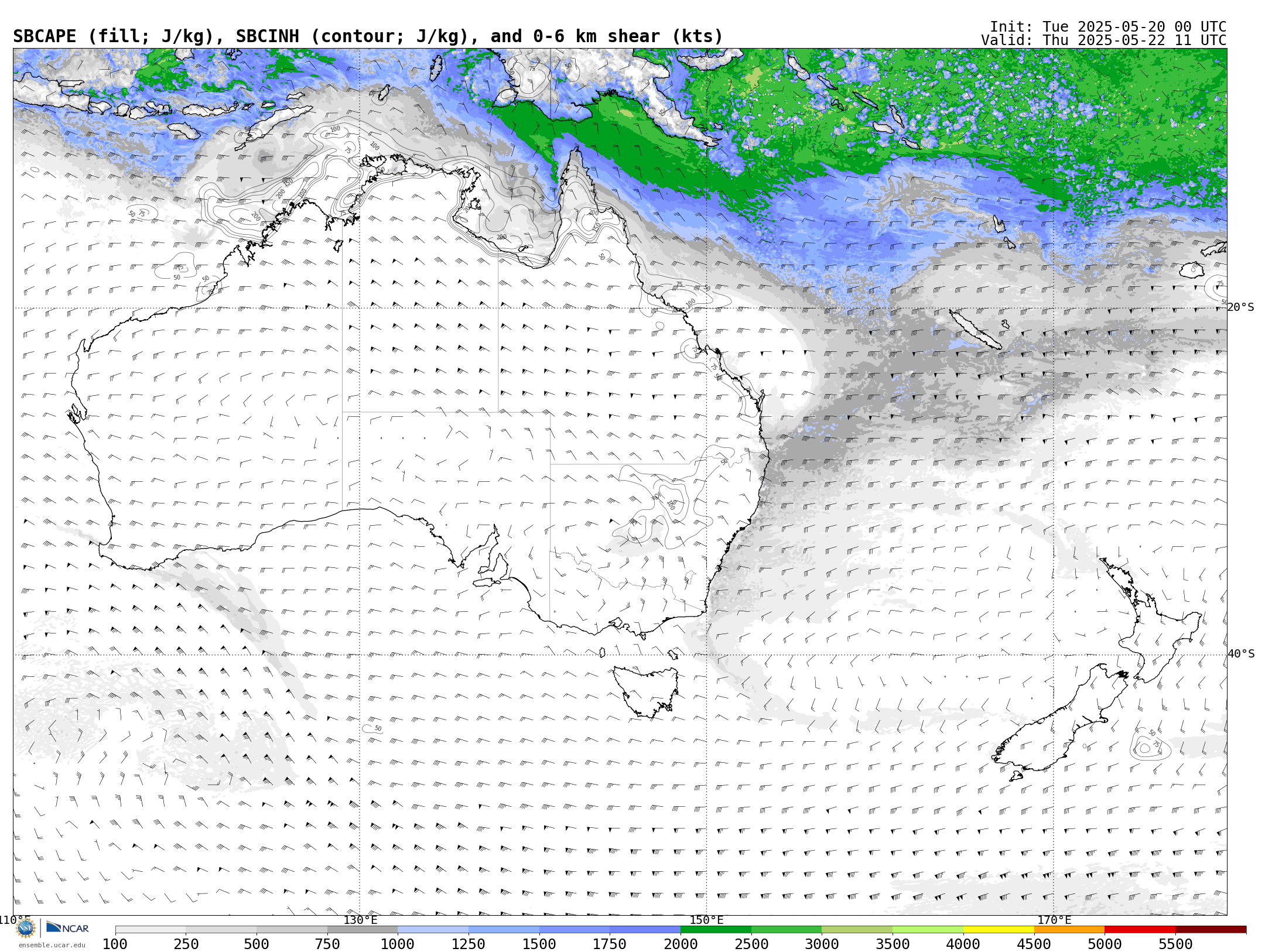Select the bright red 5000–5500 colorbar swatch
Screen dimensions: 1265x952
(1140, 930)
